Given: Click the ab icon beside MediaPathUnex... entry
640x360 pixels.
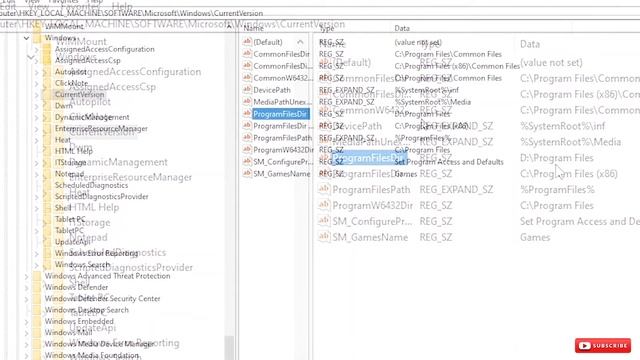Looking at the screenshot, I should [x=247, y=102].
